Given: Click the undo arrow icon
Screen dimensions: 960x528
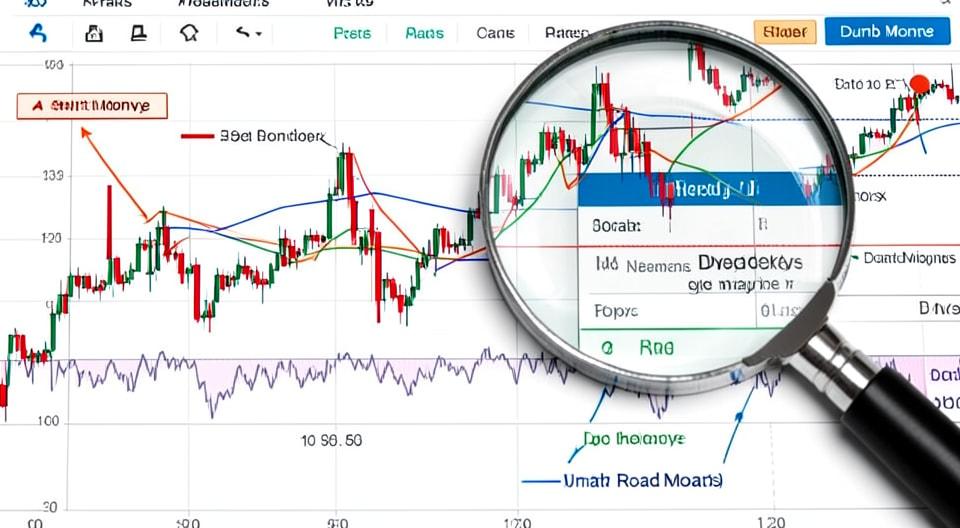Looking at the screenshot, I should click(x=242, y=32).
